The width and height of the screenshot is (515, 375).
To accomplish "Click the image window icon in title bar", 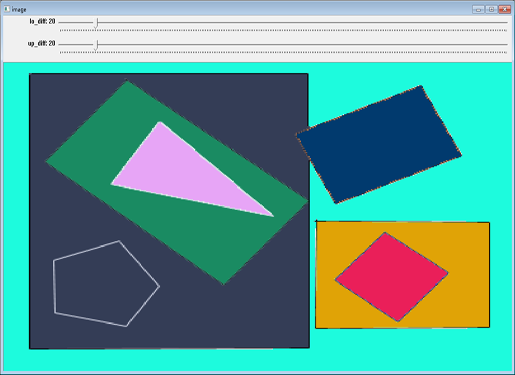I will (x=7, y=9).
